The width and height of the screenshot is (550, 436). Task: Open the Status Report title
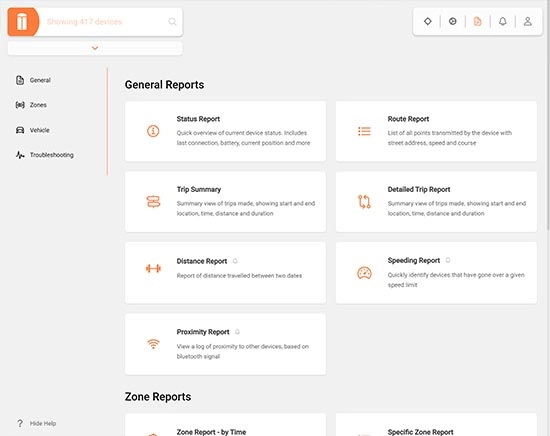(x=198, y=119)
